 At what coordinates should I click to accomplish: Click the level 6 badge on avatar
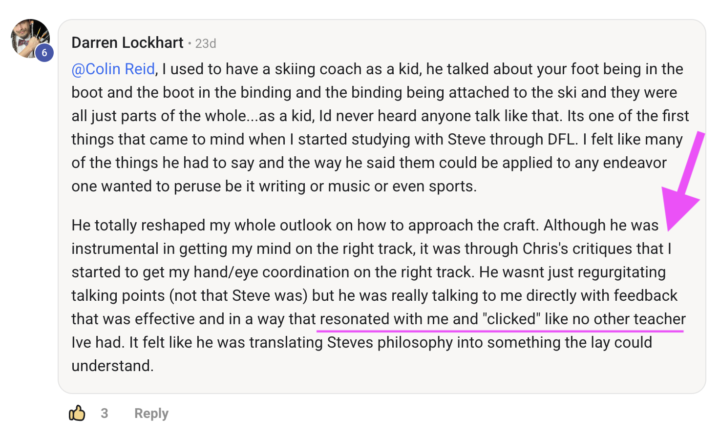click(x=43, y=54)
